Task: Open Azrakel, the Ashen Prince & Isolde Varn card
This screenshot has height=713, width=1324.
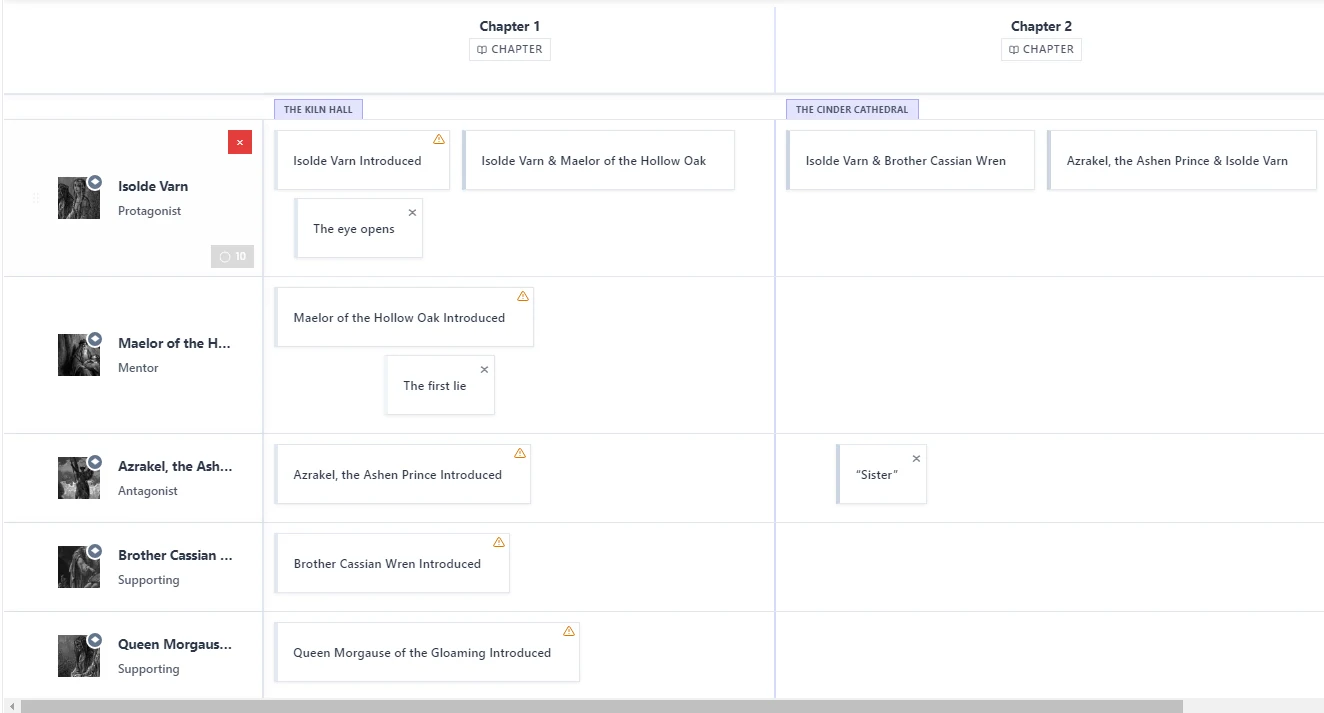Action: click(x=1181, y=160)
